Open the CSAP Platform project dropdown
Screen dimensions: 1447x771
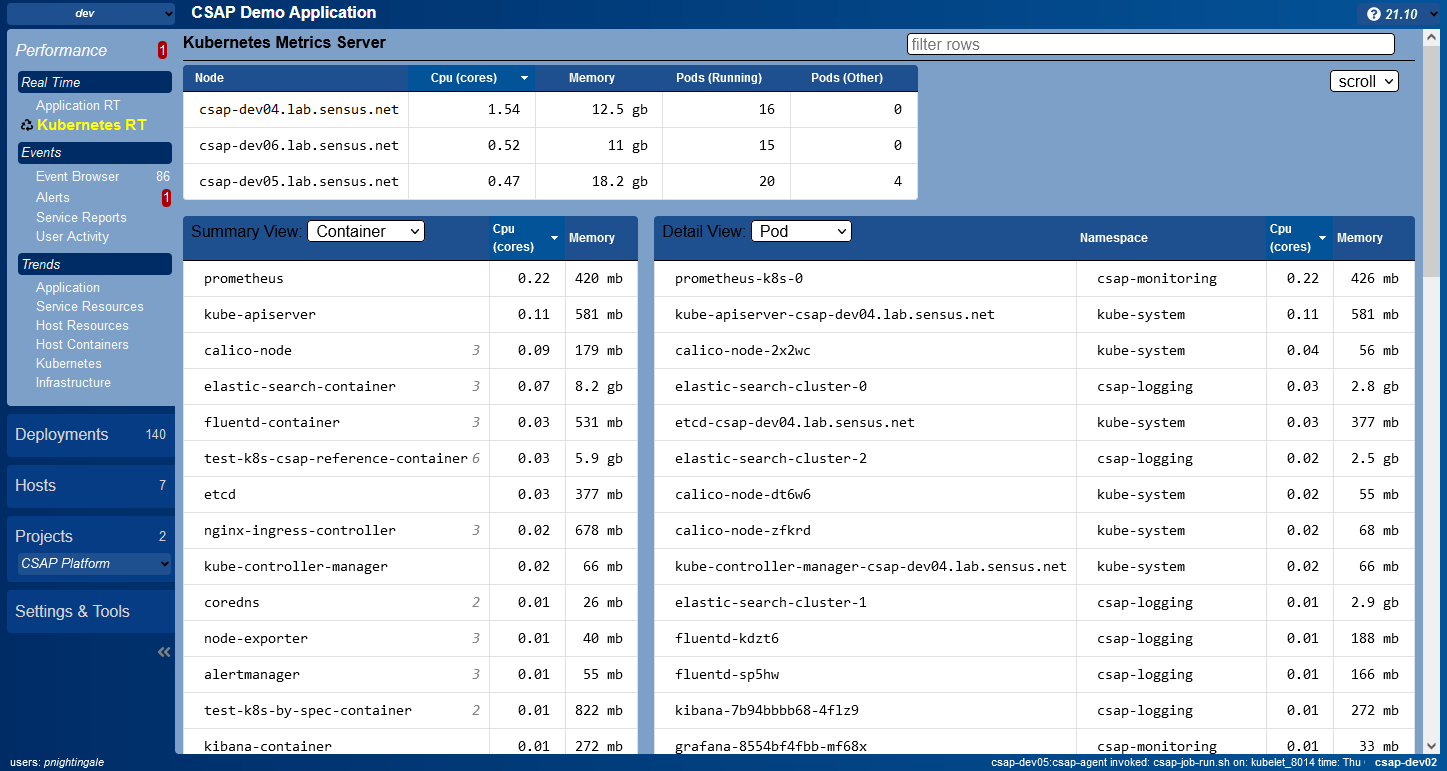[x=94, y=564]
